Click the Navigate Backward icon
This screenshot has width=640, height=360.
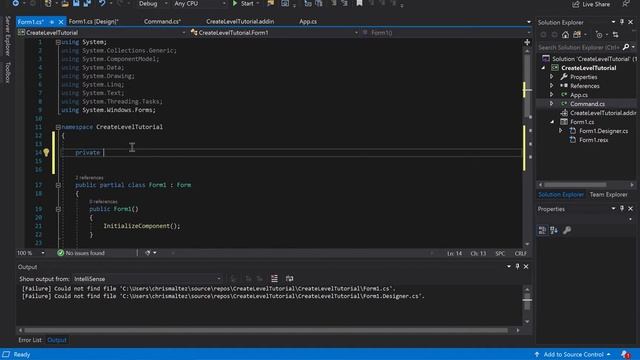(x=15, y=4)
